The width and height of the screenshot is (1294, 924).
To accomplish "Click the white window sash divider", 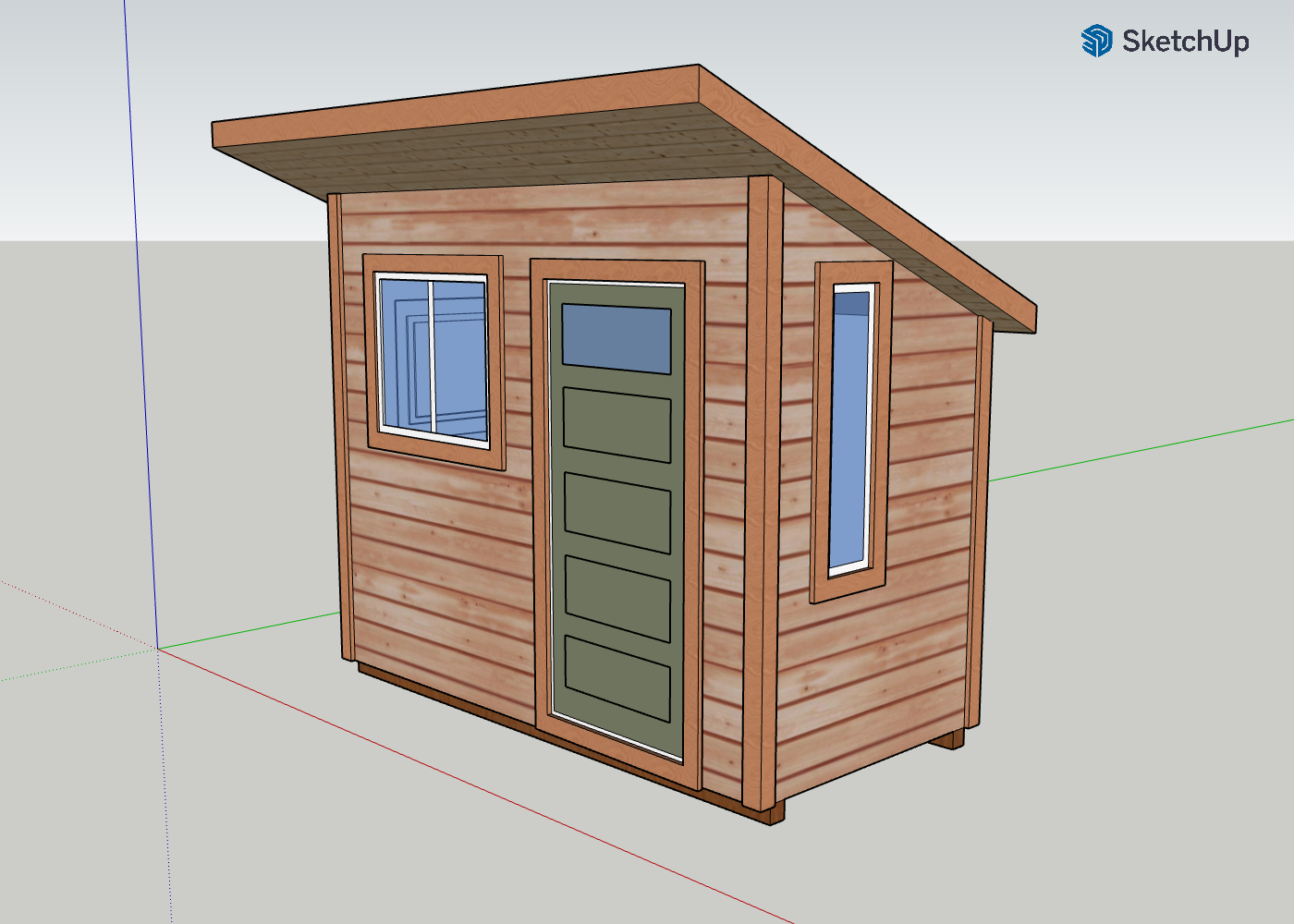I will pos(431,351).
